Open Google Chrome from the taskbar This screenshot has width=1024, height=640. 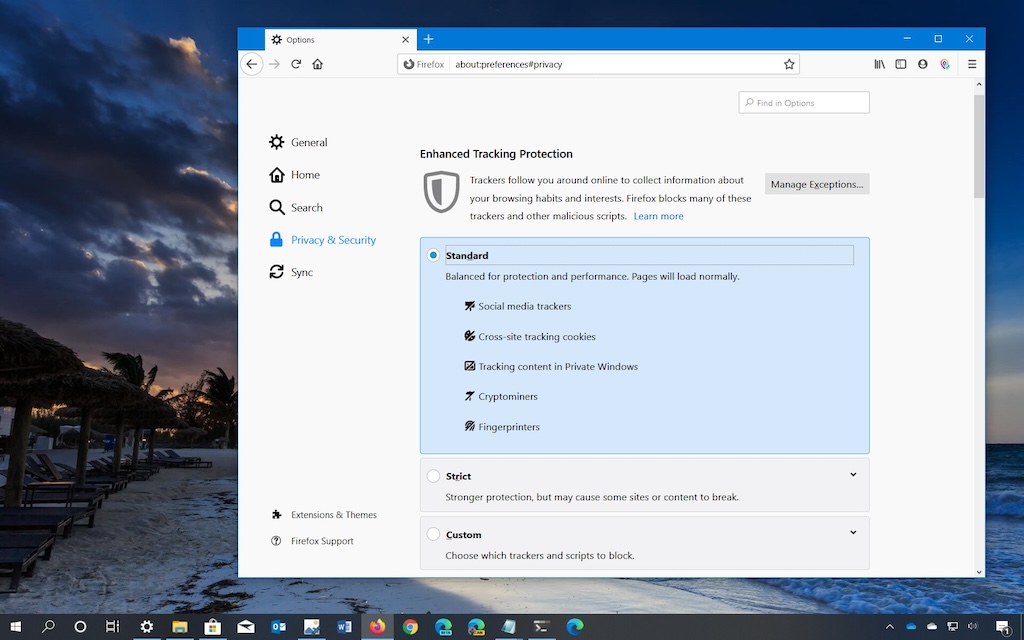410,627
